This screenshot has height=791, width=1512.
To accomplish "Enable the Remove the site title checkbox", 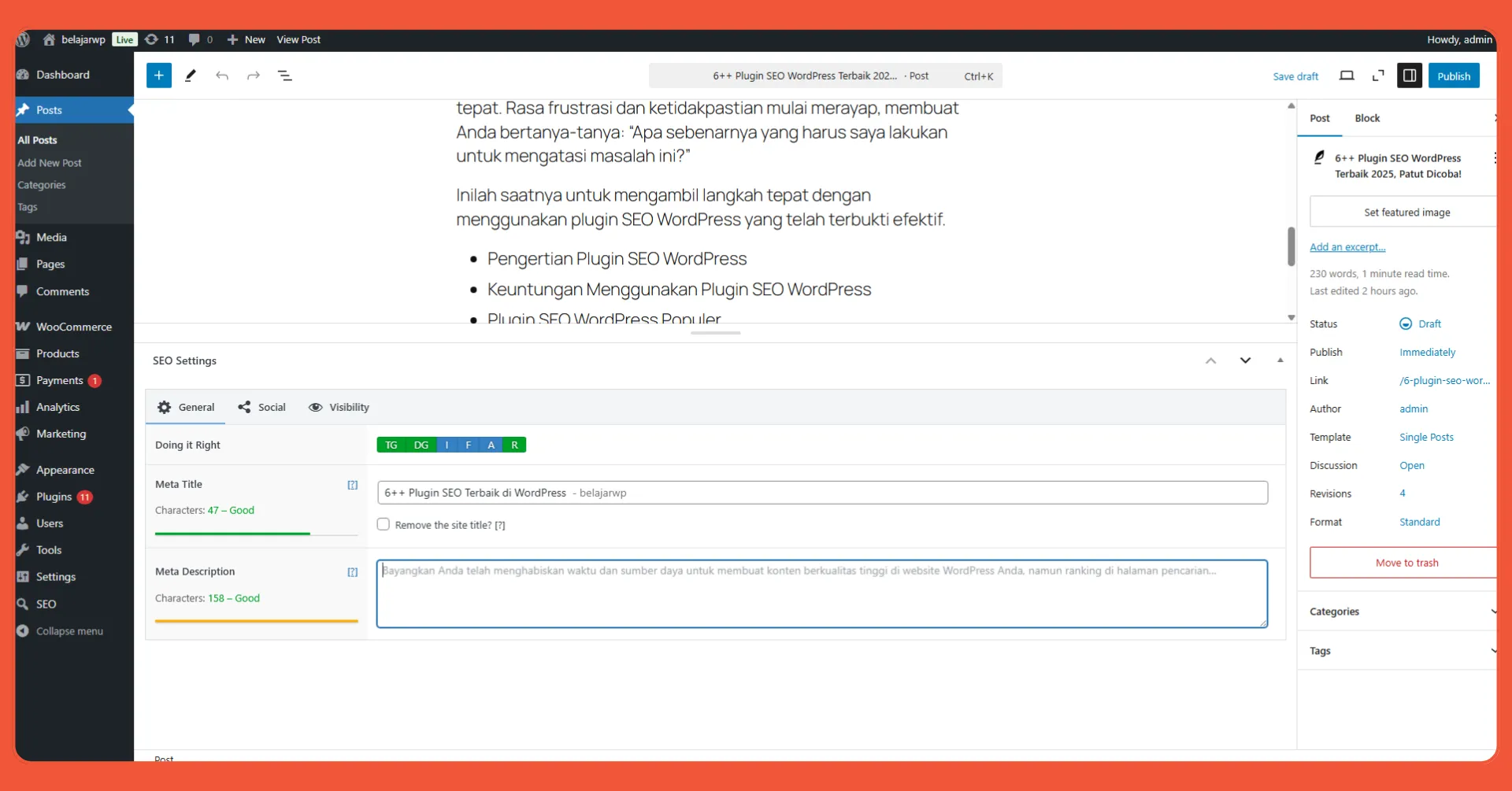I will point(384,524).
